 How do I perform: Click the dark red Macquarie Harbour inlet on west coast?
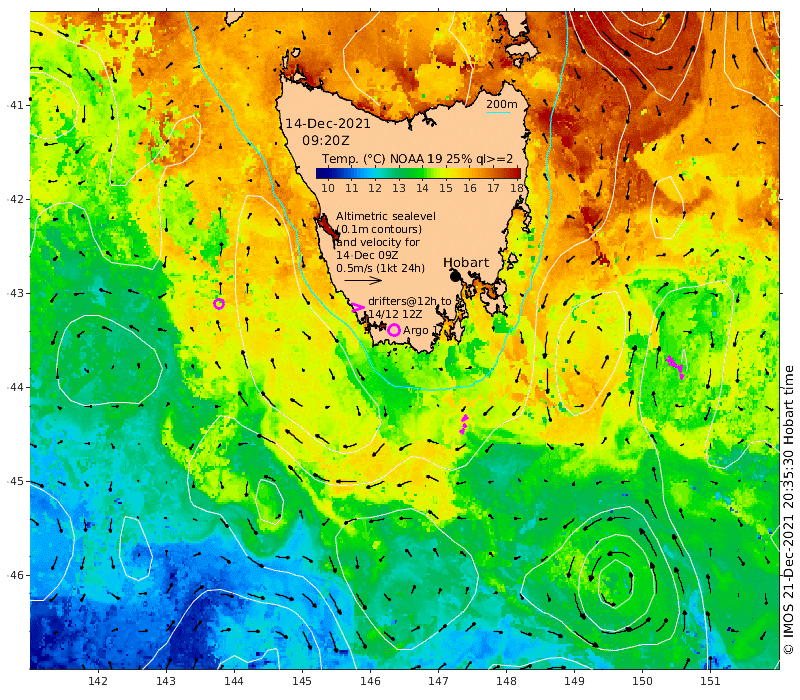[x=327, y=227]
